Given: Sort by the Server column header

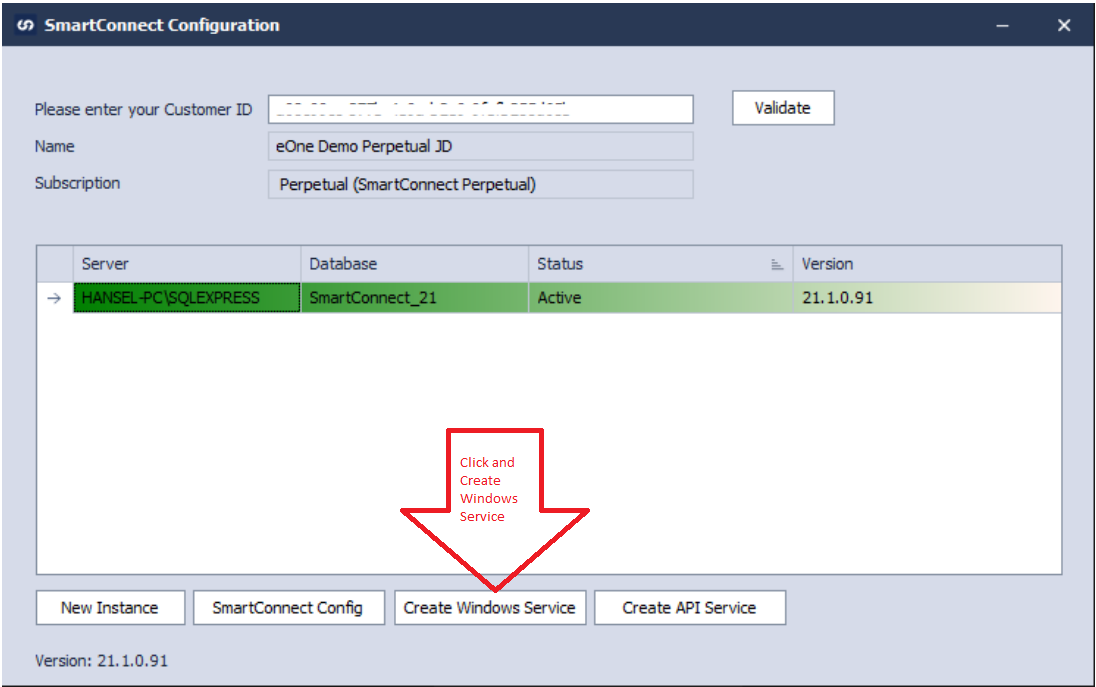Looking at the screenshot, I should point(187,264).
